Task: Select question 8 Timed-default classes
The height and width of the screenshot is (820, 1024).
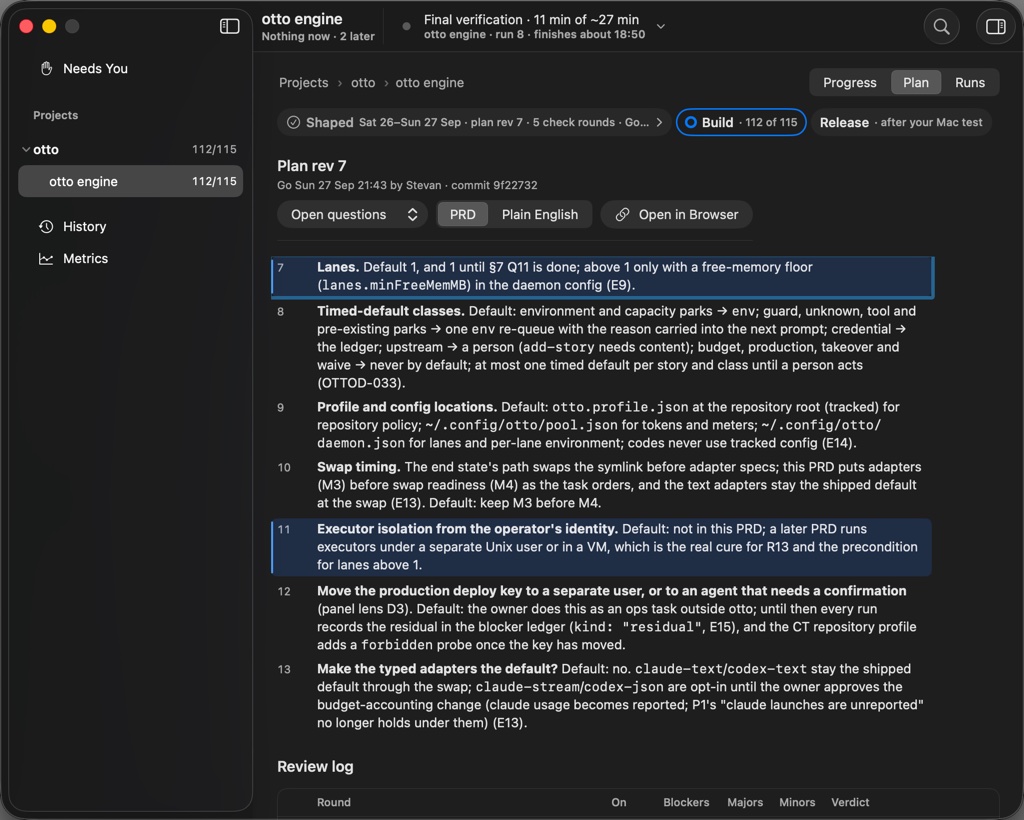Action: coord(602,347)
